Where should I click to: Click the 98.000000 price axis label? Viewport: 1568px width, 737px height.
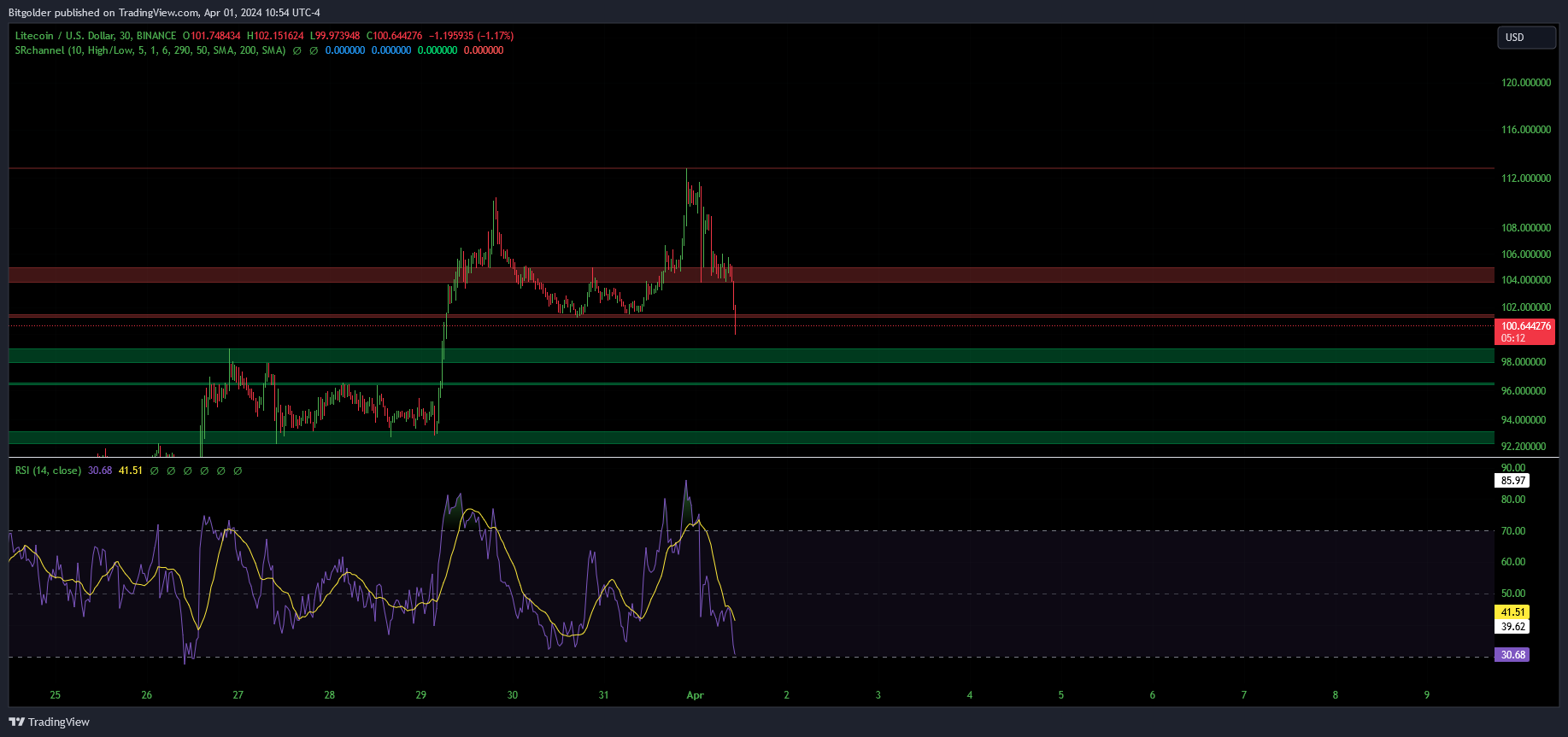pos(1524,362)
